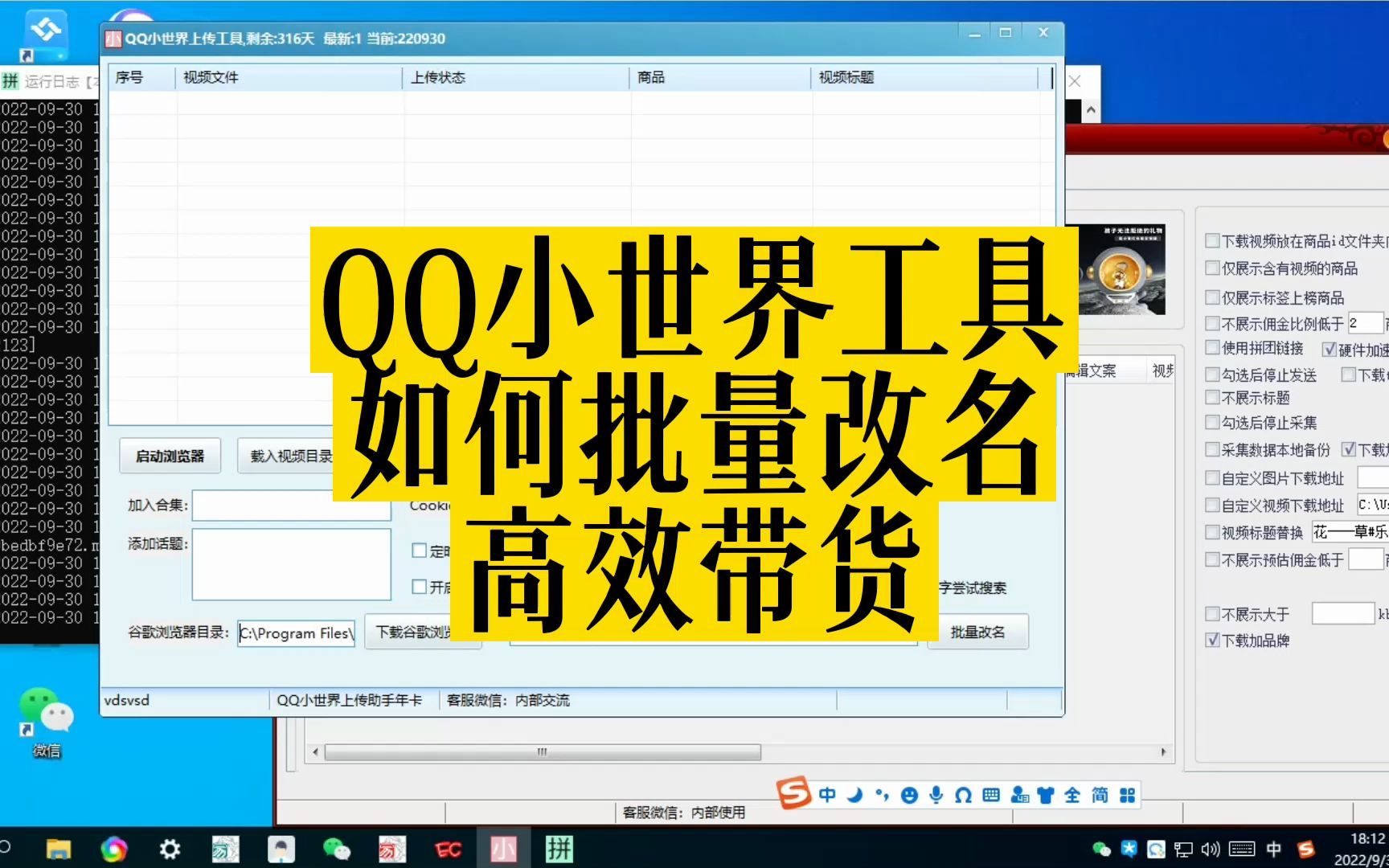Open special symbols via the Omega icon
The width and height of the screenshot is (1389, 868).
[x=963, y=795]
